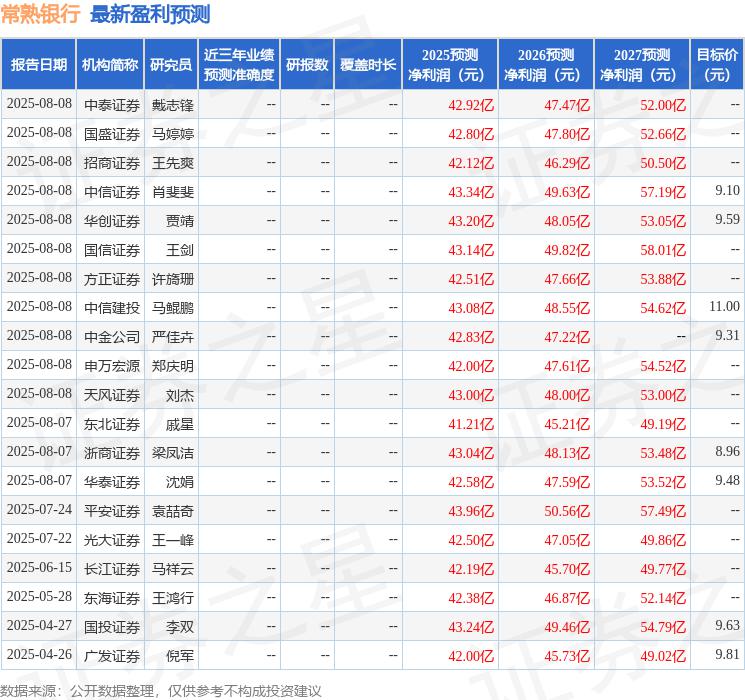The height and width of the screenshot is (700, 745).
Task: Select the 东北证券 institution cell
Action: [112, 424]
